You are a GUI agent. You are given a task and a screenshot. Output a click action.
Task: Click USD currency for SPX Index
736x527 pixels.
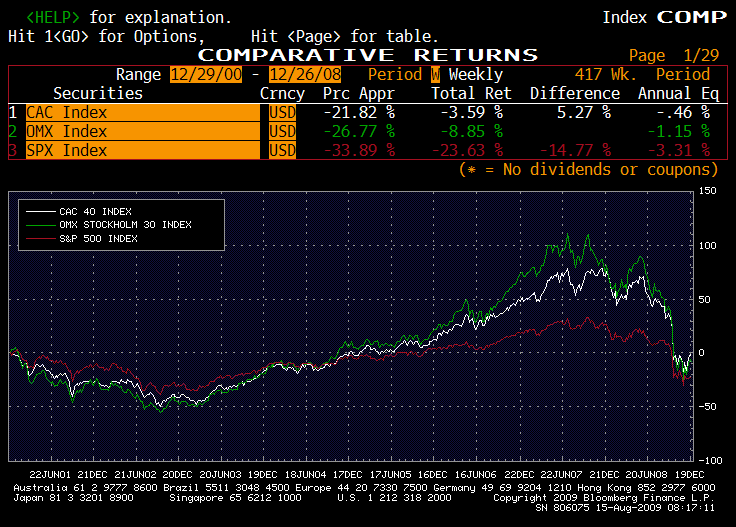pyautogui.click(x=283, y=150)
